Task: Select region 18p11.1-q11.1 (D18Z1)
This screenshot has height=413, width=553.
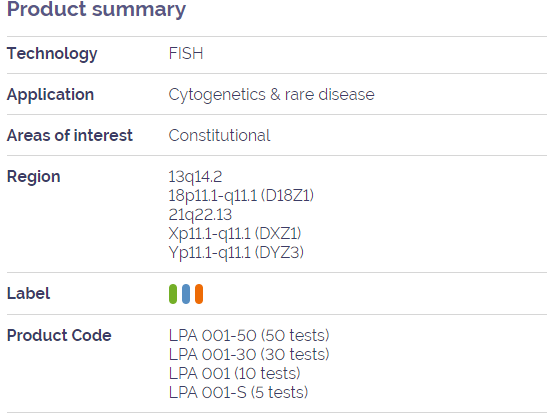Action: [x=241, y=196]
